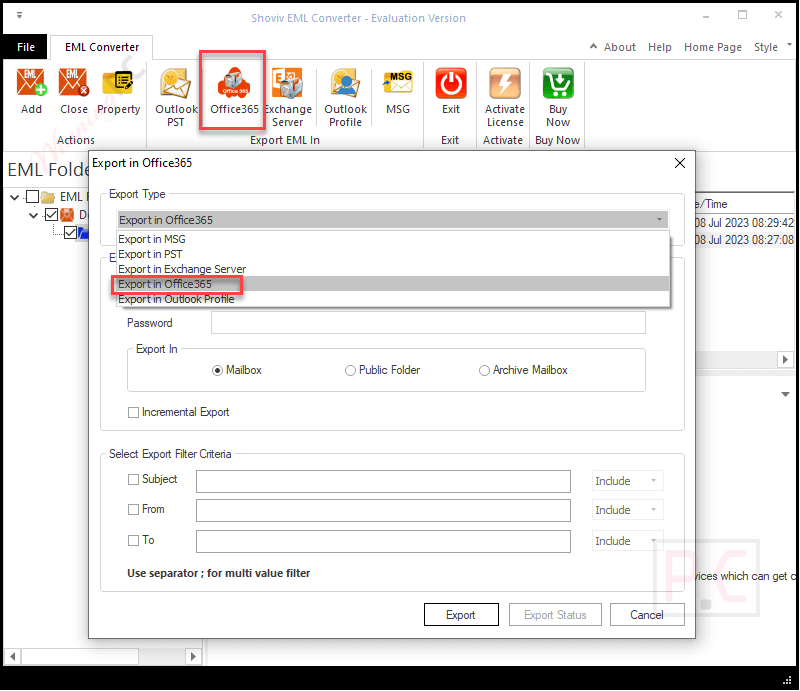Click into the From filter field
800x691 pixels.
click(x=383, y=510)
